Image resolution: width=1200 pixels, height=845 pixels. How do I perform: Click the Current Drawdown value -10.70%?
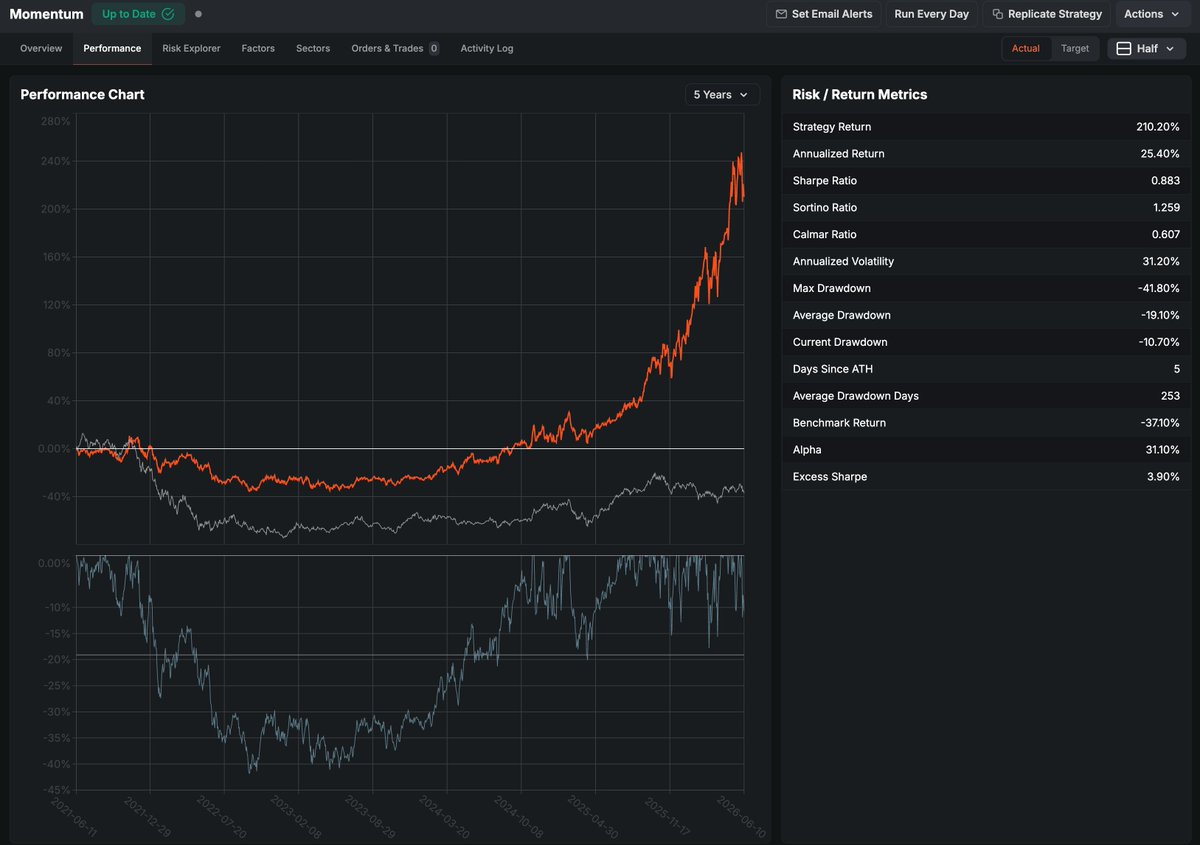pyautogui.click(x=1157, y=343)
